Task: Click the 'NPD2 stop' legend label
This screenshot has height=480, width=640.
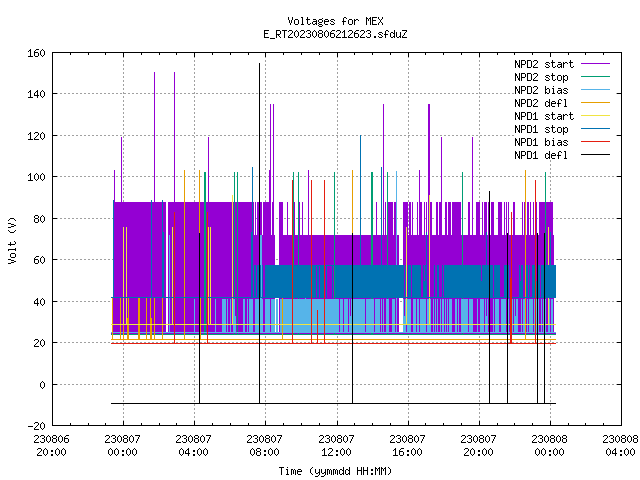Action: (x=541, y=77)
